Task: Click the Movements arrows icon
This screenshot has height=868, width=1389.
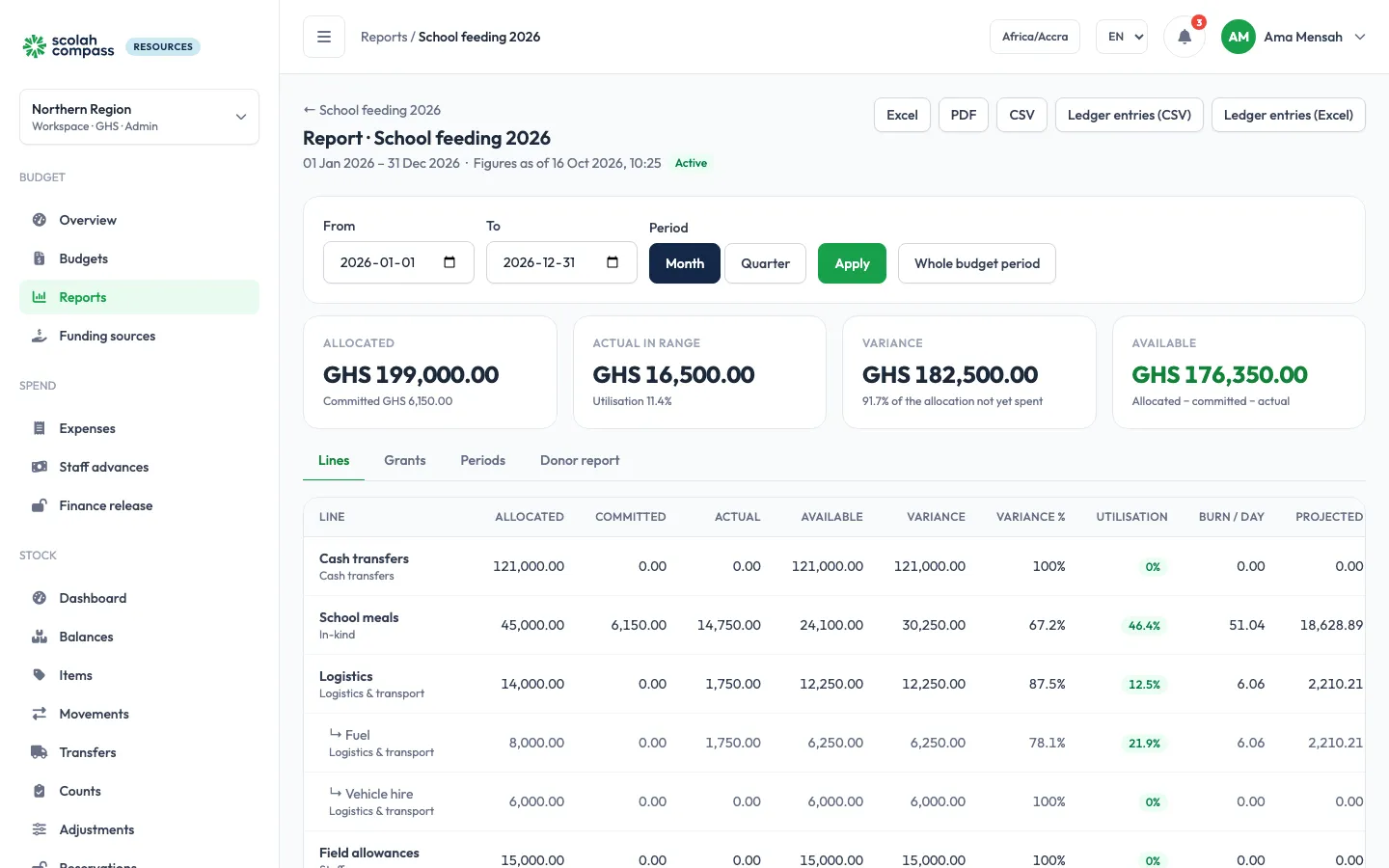Action: 40,714
